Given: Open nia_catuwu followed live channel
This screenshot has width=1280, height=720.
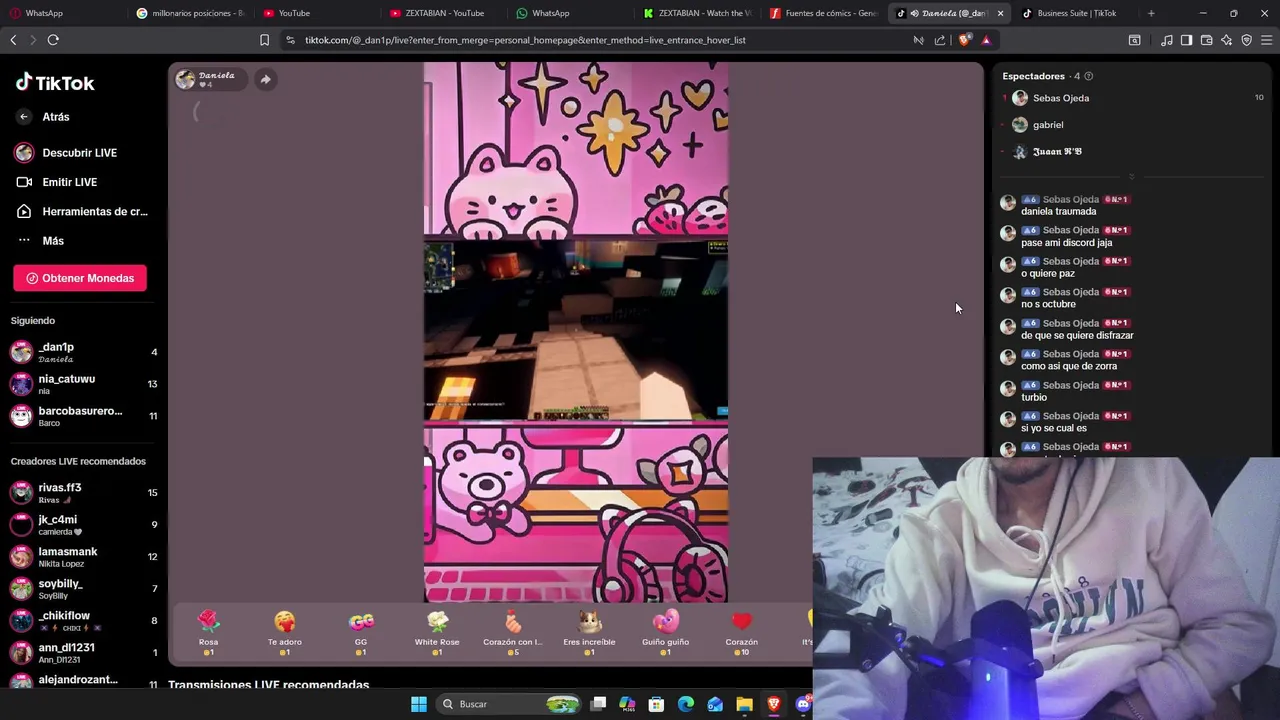Looking at the screenshot, I should [x=82, y=384].
